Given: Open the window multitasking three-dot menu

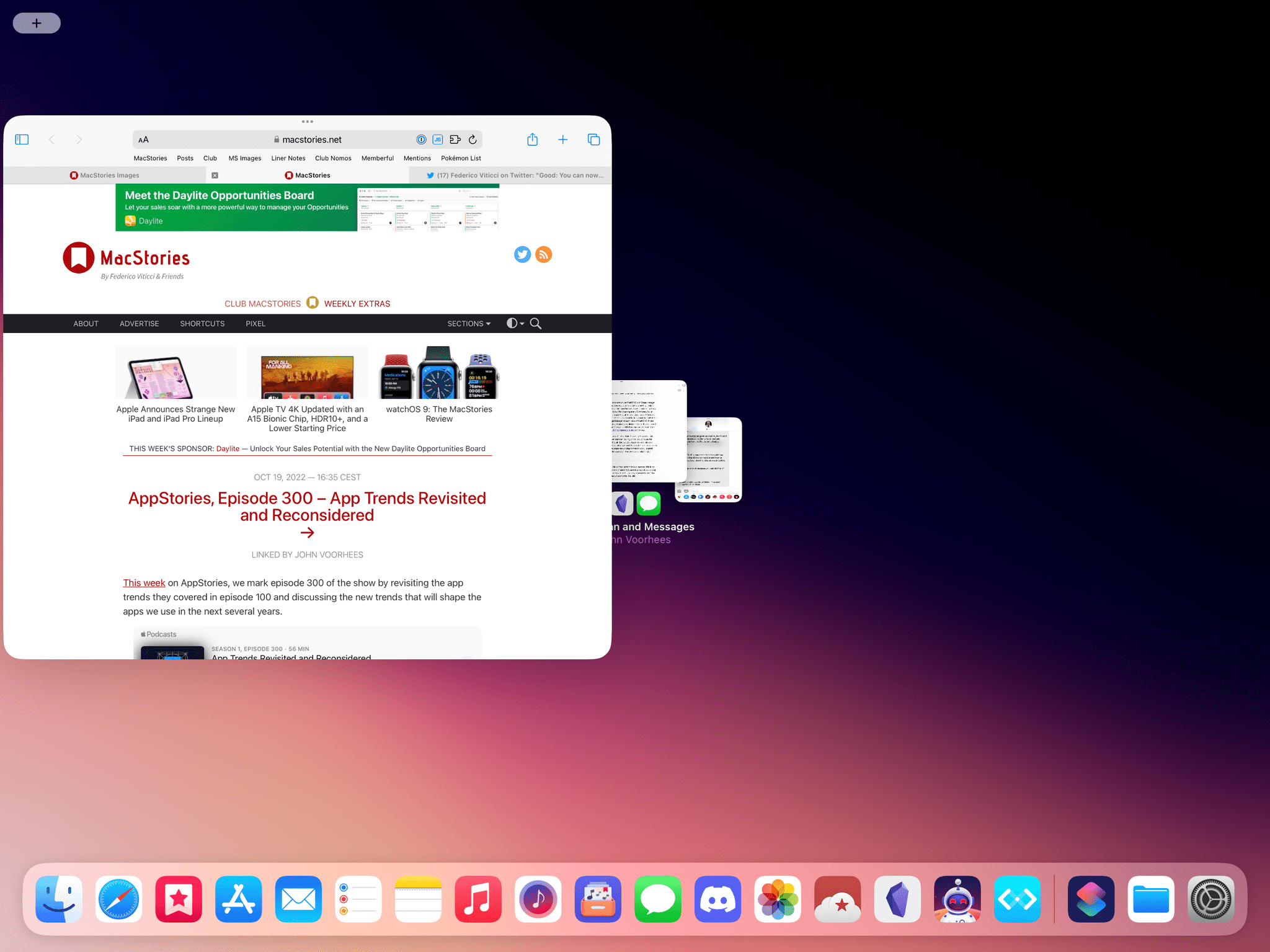Looking at the screenshot, I should 308,122.
